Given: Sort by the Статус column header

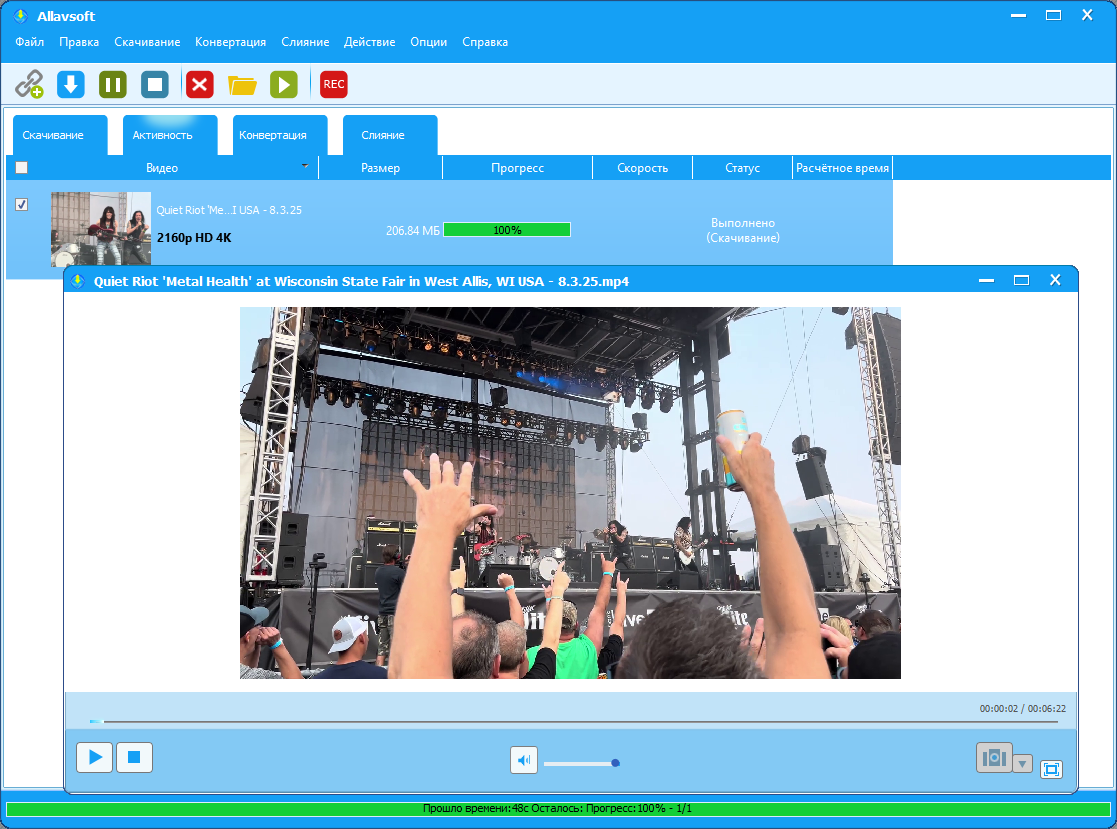Looking at the screenshot, I should coord(742,168).
